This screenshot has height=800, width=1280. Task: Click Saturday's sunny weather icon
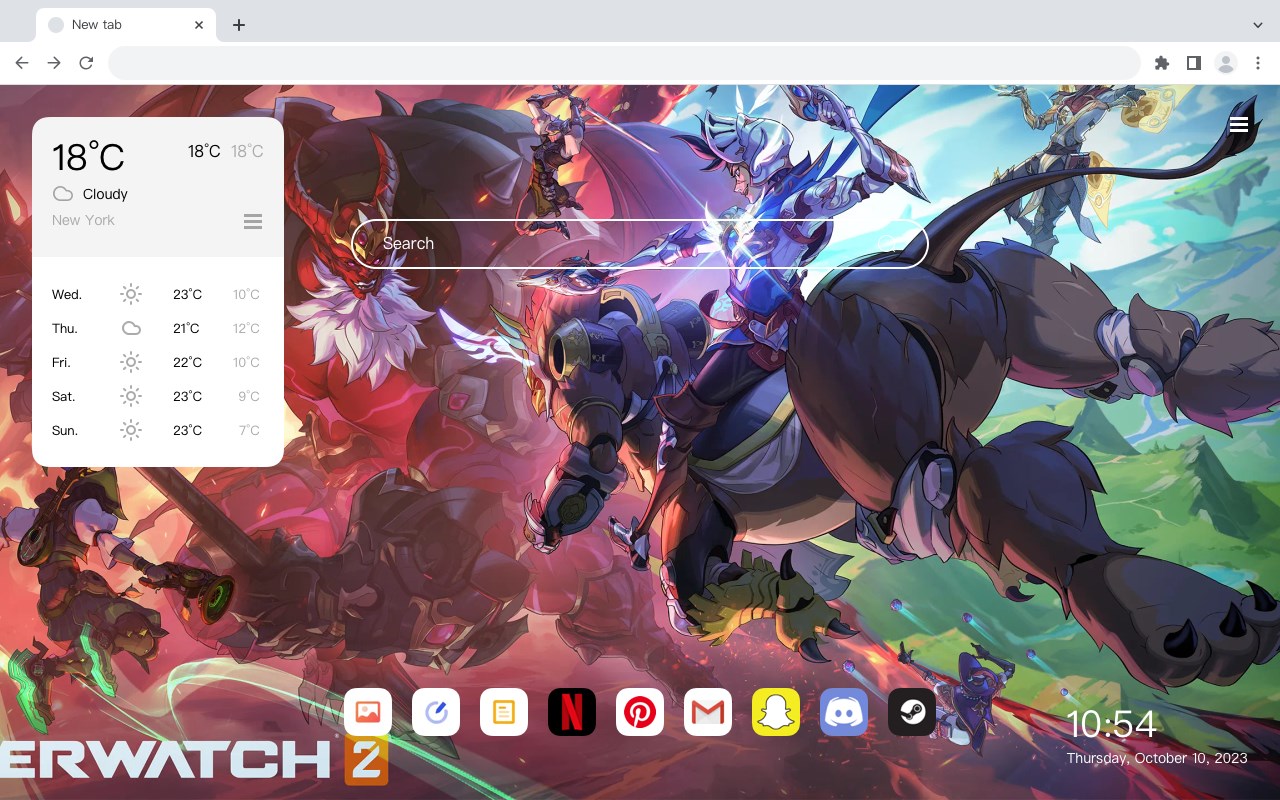[131, 396]
